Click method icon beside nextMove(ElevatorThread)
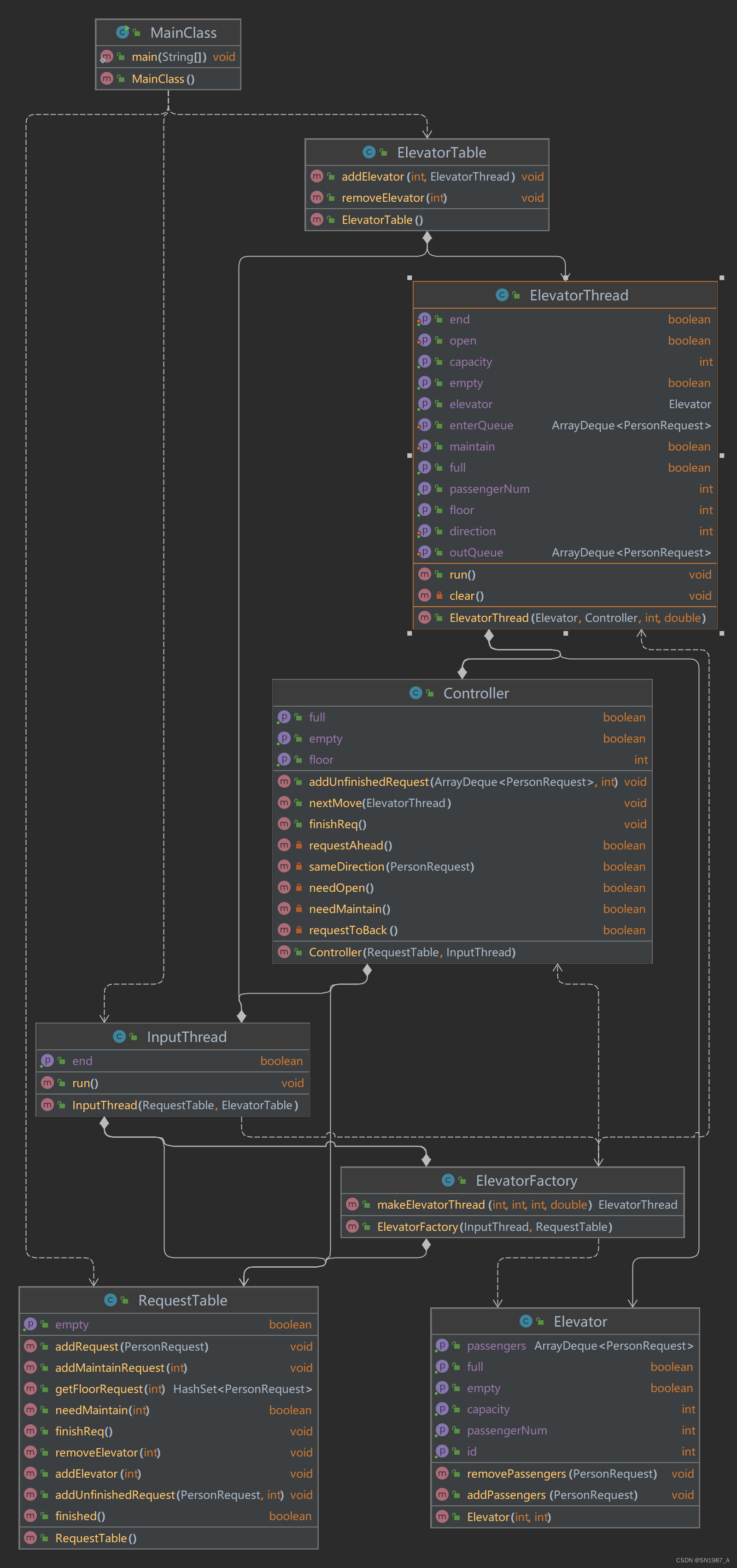737x1568 pixels. pyautogui.click(x=284, y=802)
